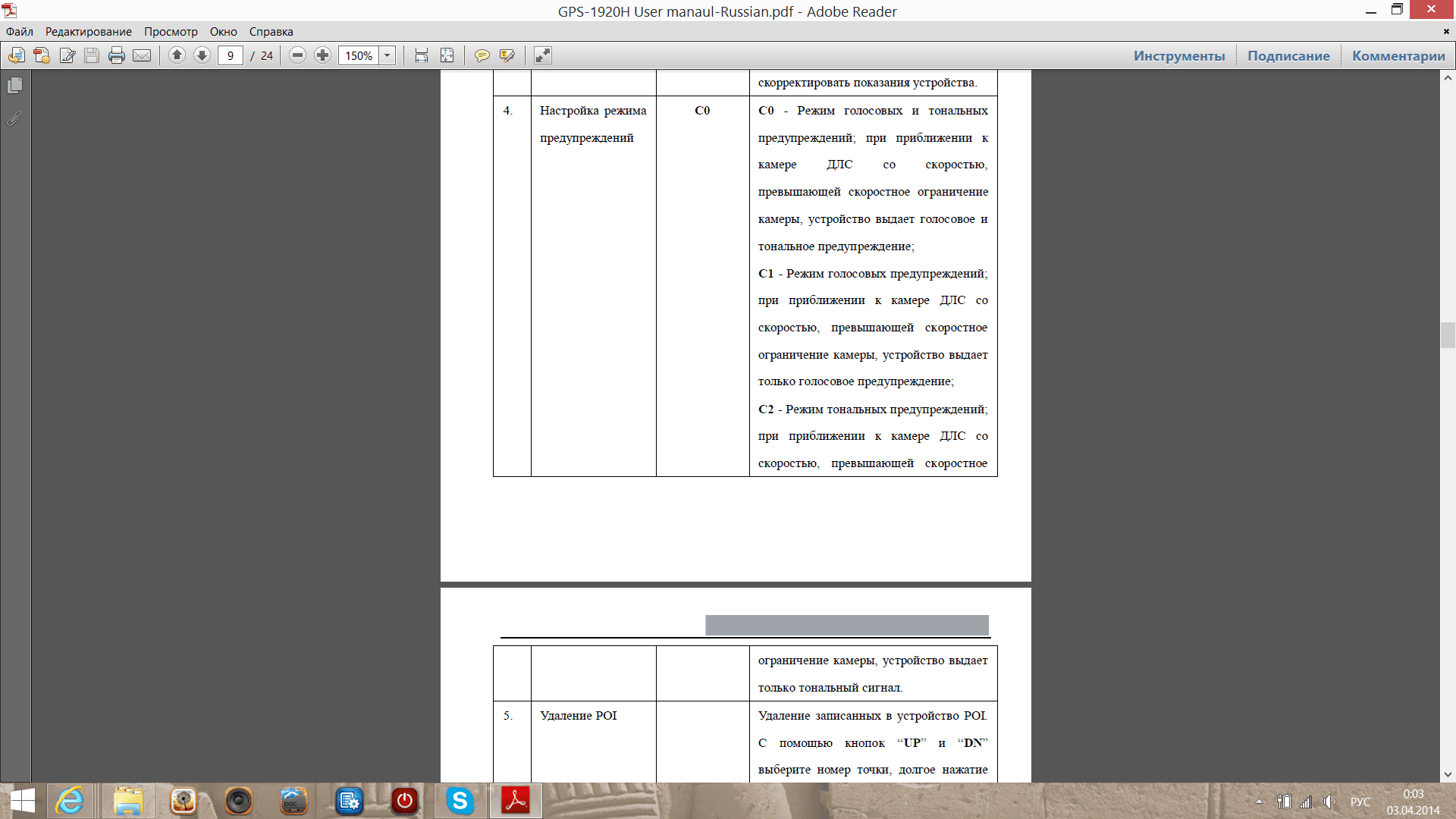Viewport: 1456px width, 819px height.
Task: Open the Комментарии pane
Action: coord(1398,55)
